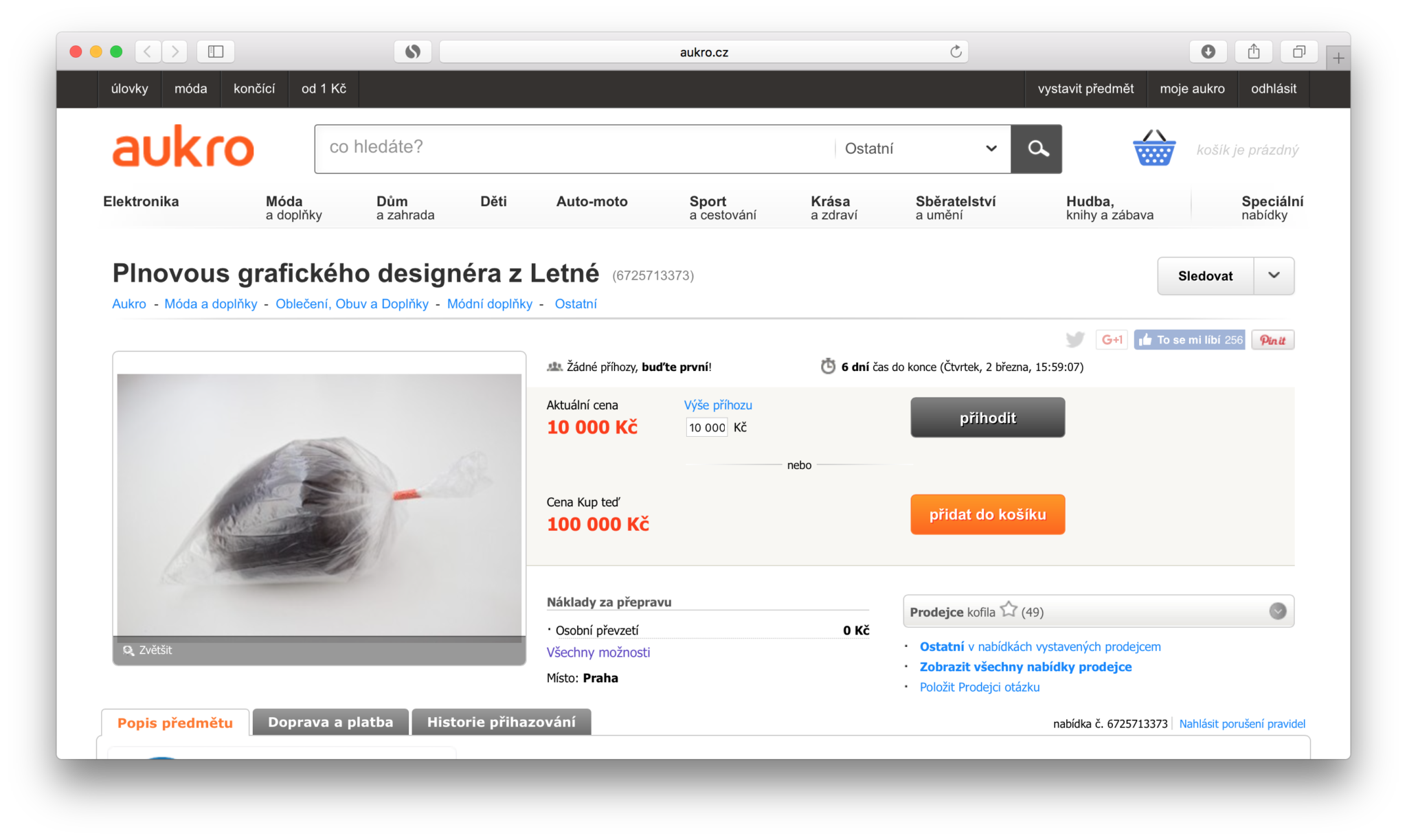Viewport: 1407px width, 840px height.
Task: Expand the Prodejce kofila panel
Action: pyautogui.click(x=1277, y=611)
